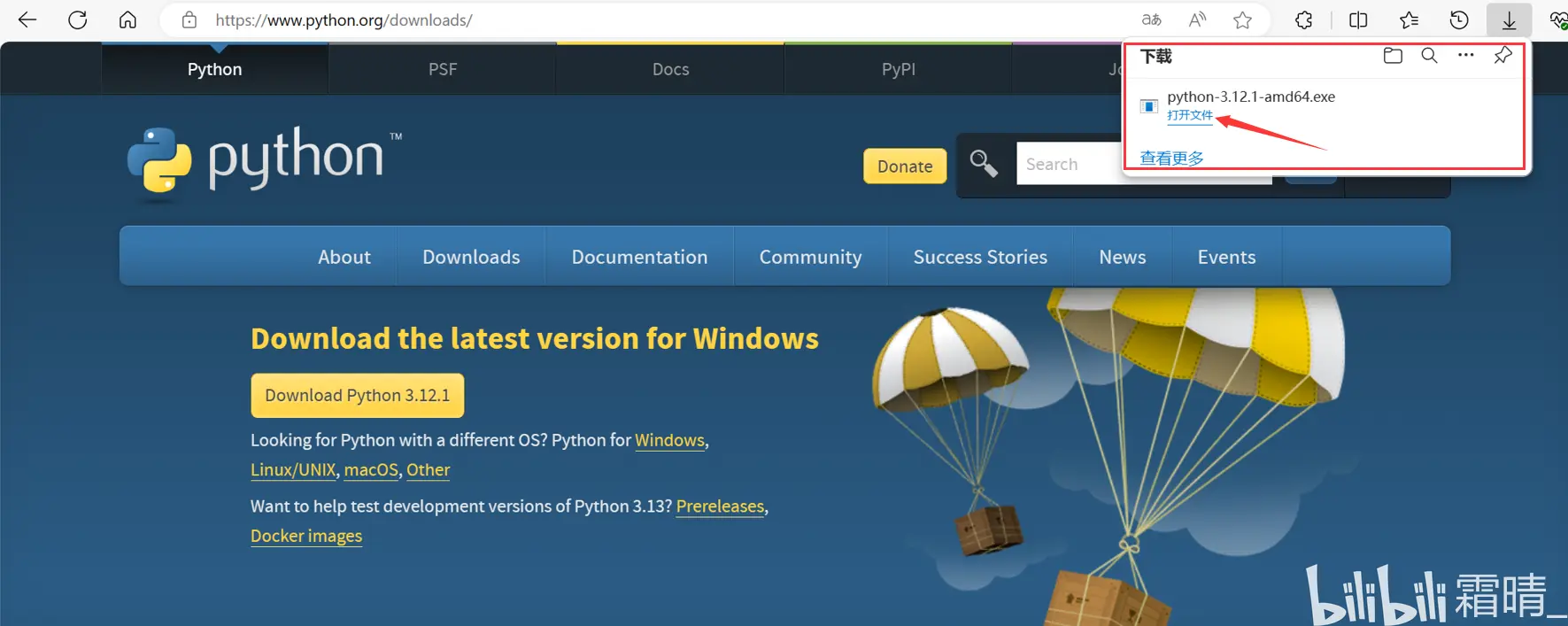Add this page to favorites star
This screenshot has width=1568, height=626.
[1243, 19]
